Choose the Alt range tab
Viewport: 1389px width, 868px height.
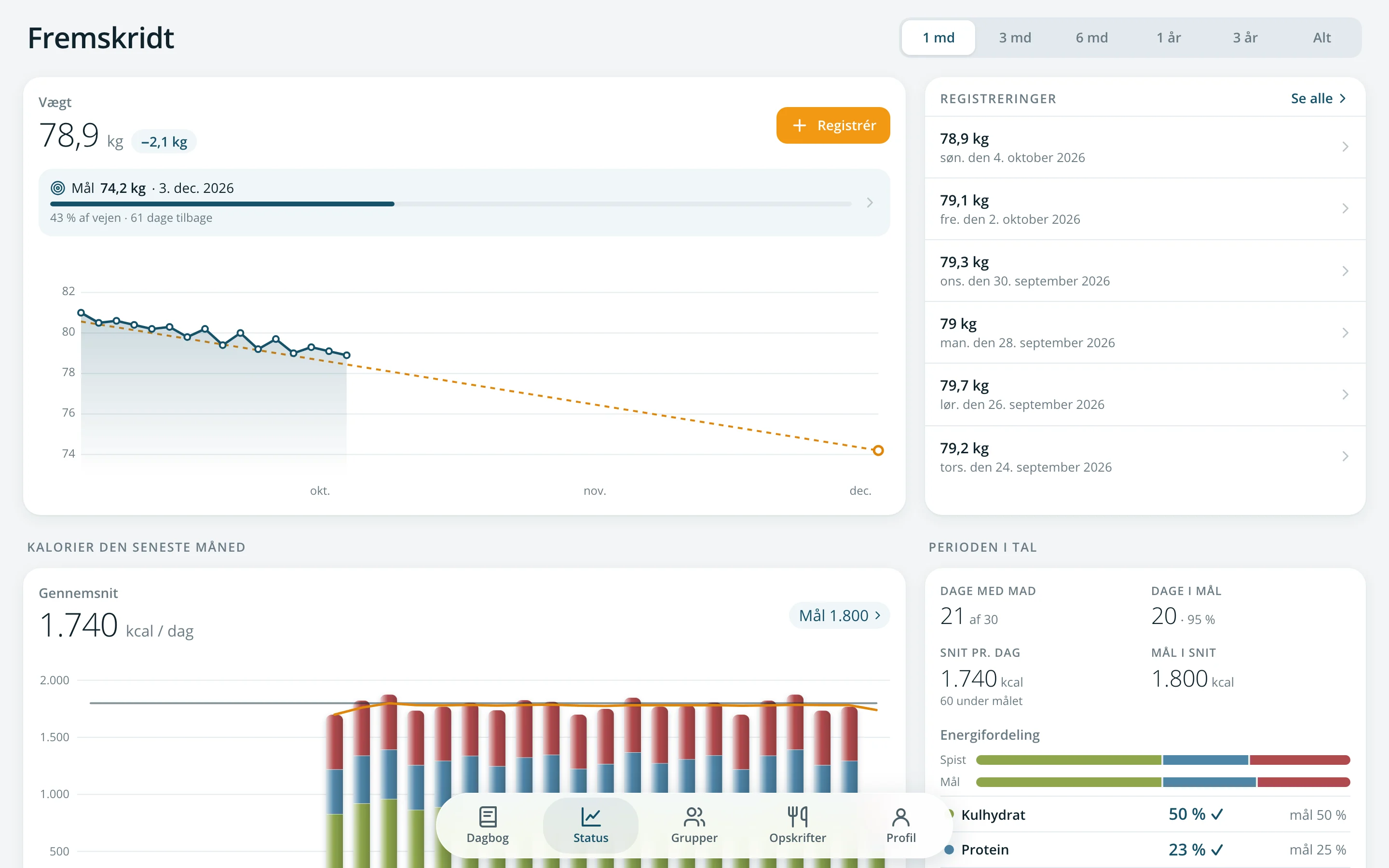(1322, 38)
